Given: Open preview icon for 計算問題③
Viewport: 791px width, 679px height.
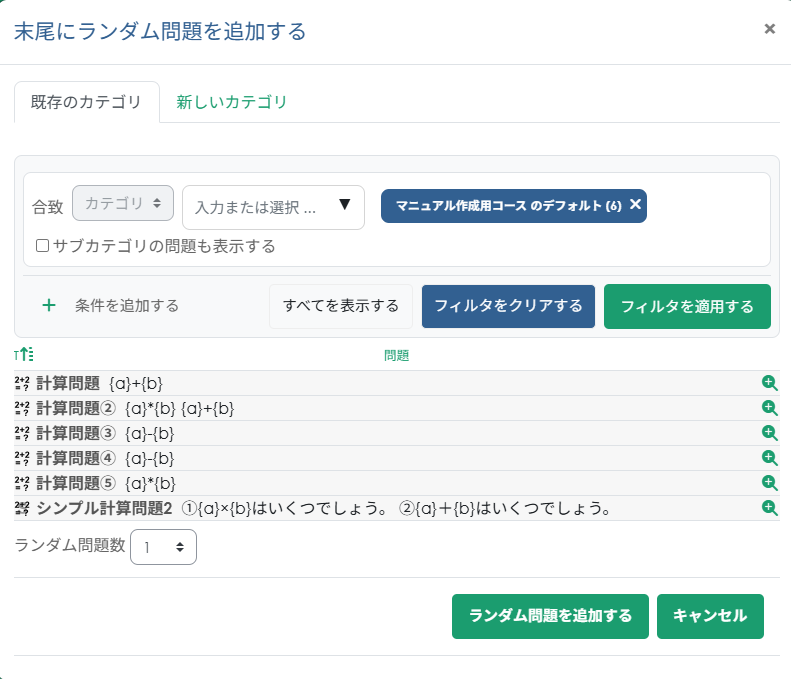Looking at the screenshot, I should pyautogui.click(x=769, y=433).
